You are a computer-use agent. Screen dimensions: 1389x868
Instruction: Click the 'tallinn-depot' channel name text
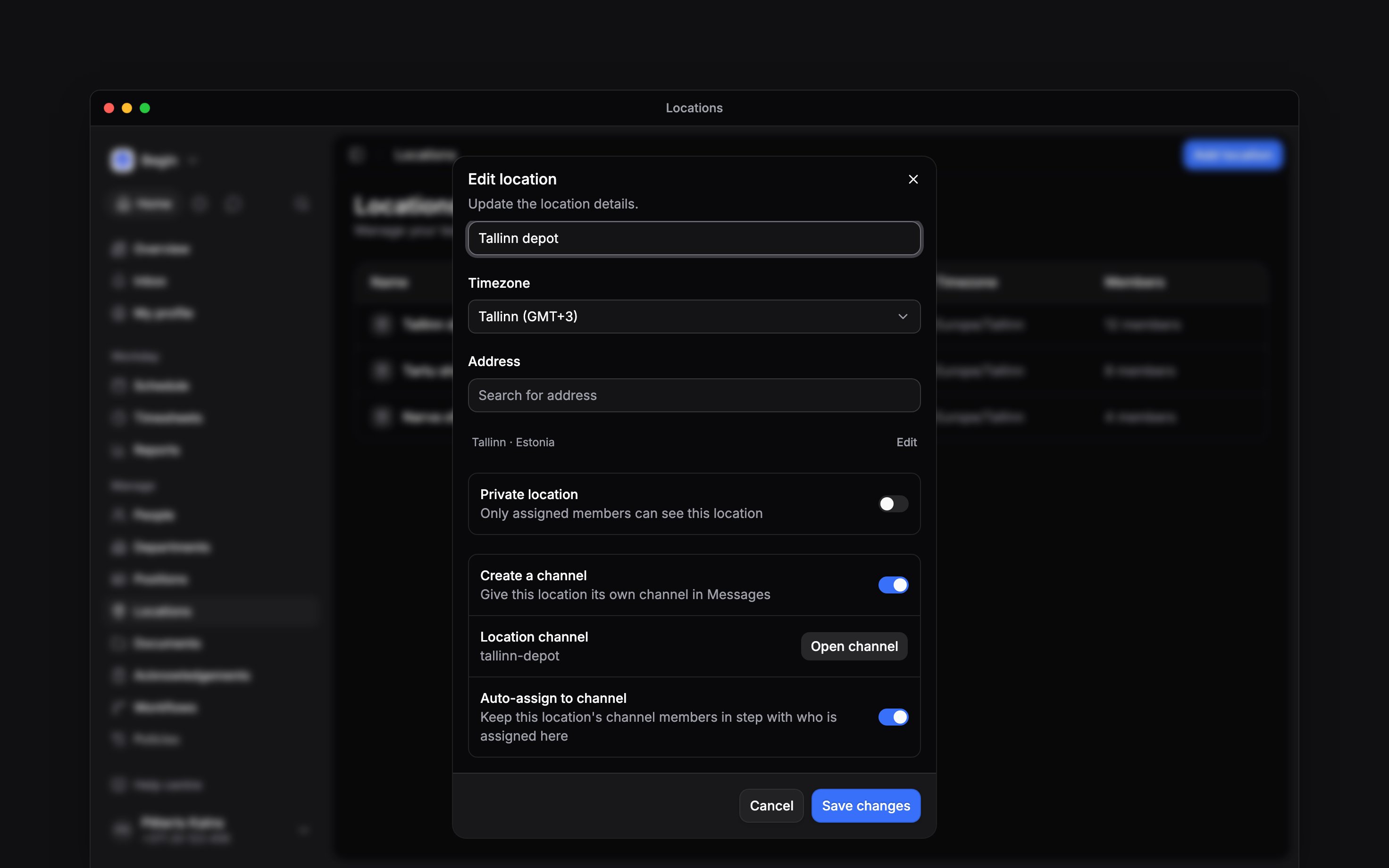pyautogui.click(x=519, y=656)
